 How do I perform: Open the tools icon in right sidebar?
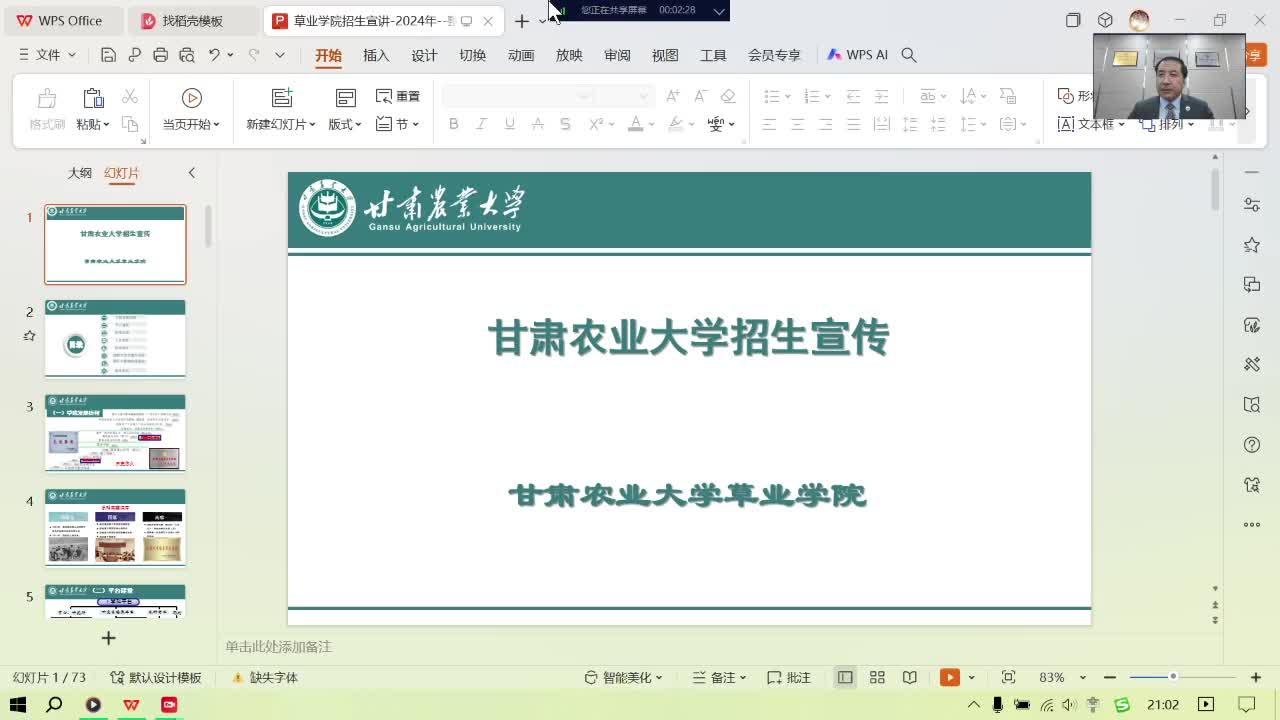point(1252,365)
